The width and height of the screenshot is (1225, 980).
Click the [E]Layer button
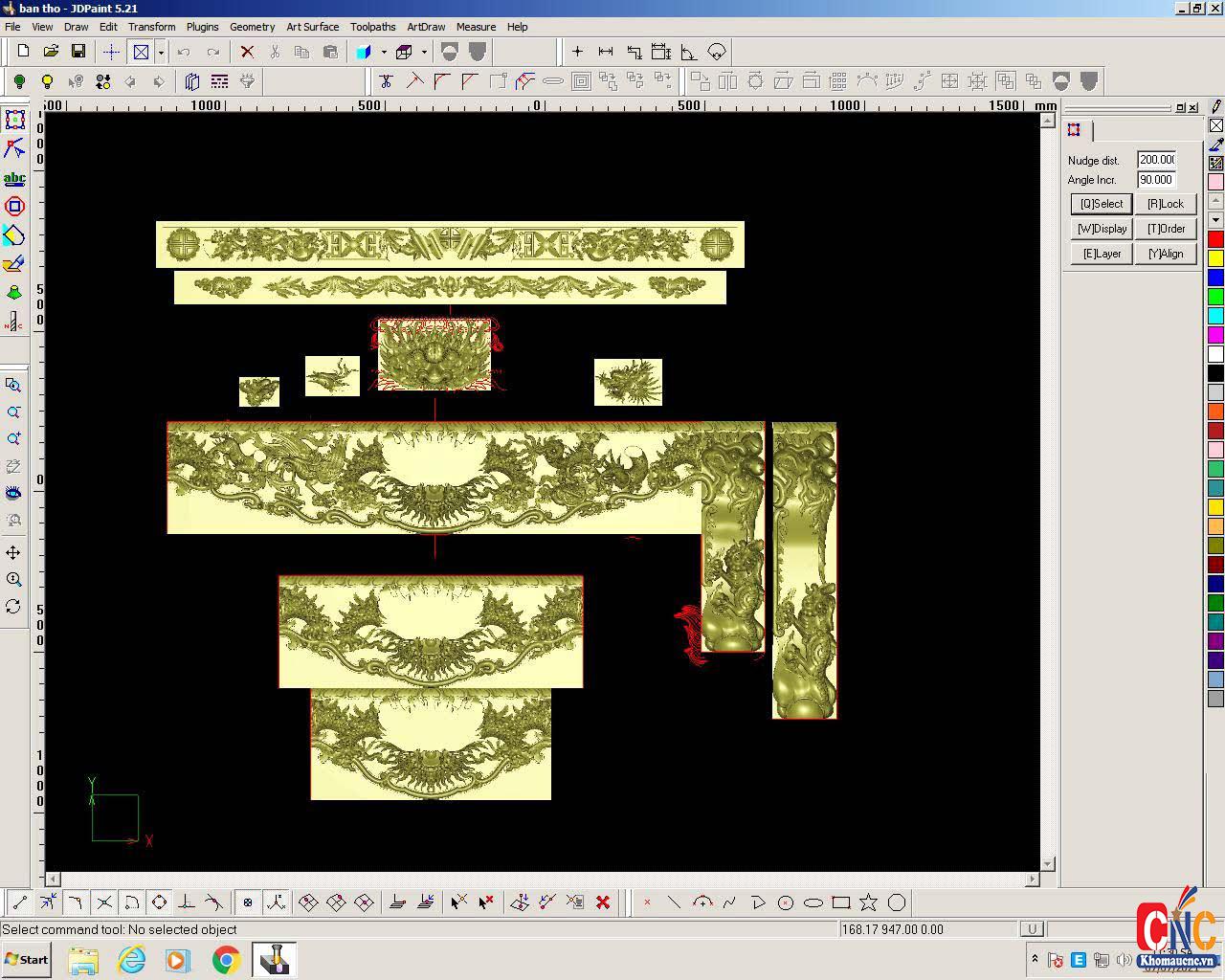(x=1102, y=254)
